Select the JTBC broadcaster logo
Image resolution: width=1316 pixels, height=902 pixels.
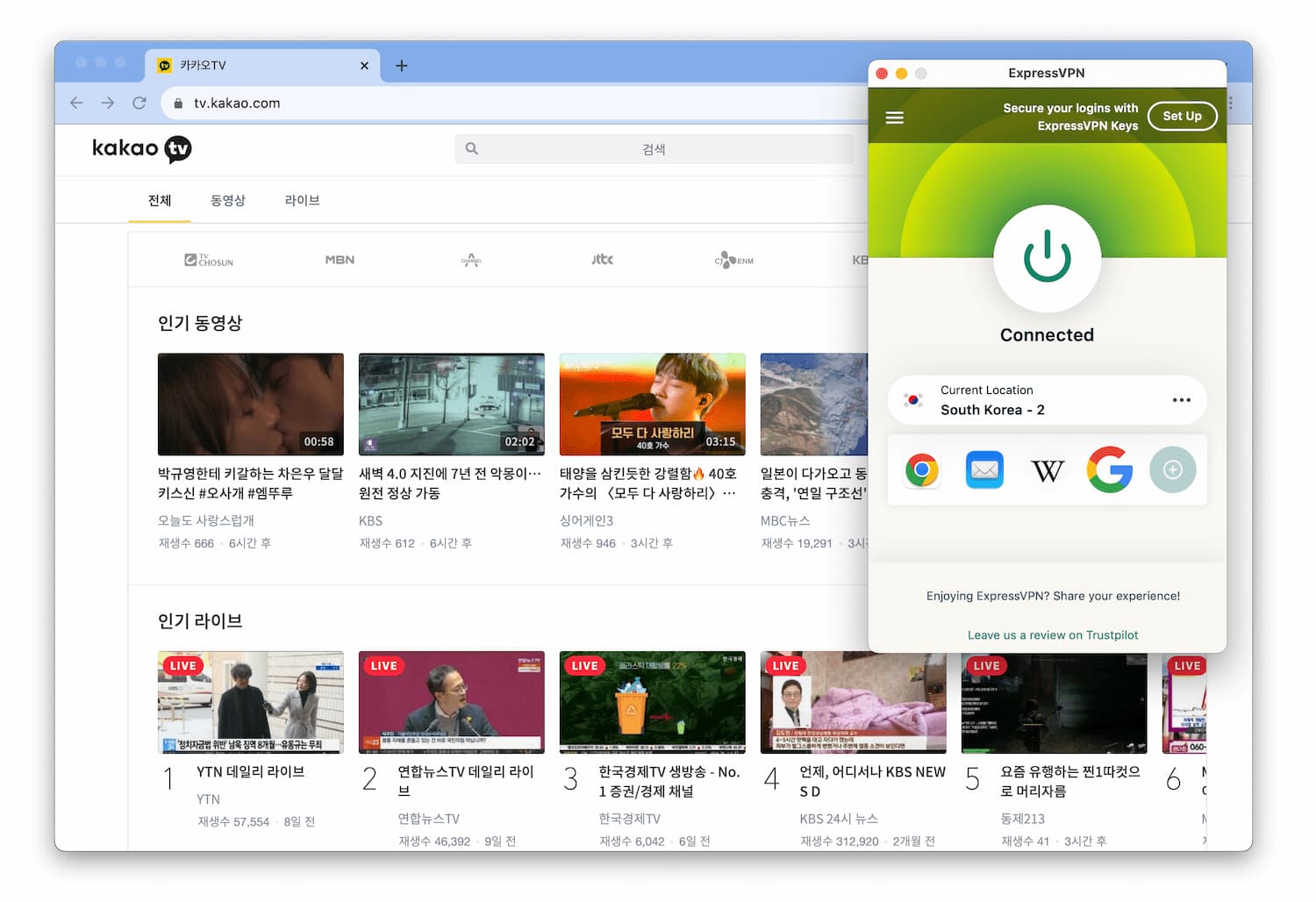pyautogui.click(x=601, y=260)
